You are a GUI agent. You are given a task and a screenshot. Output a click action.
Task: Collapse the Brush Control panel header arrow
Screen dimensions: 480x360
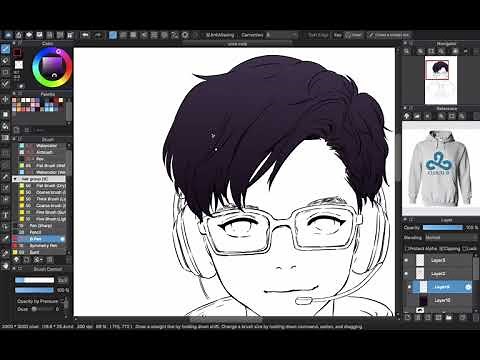pyautogui.click(x=14, y=269)
